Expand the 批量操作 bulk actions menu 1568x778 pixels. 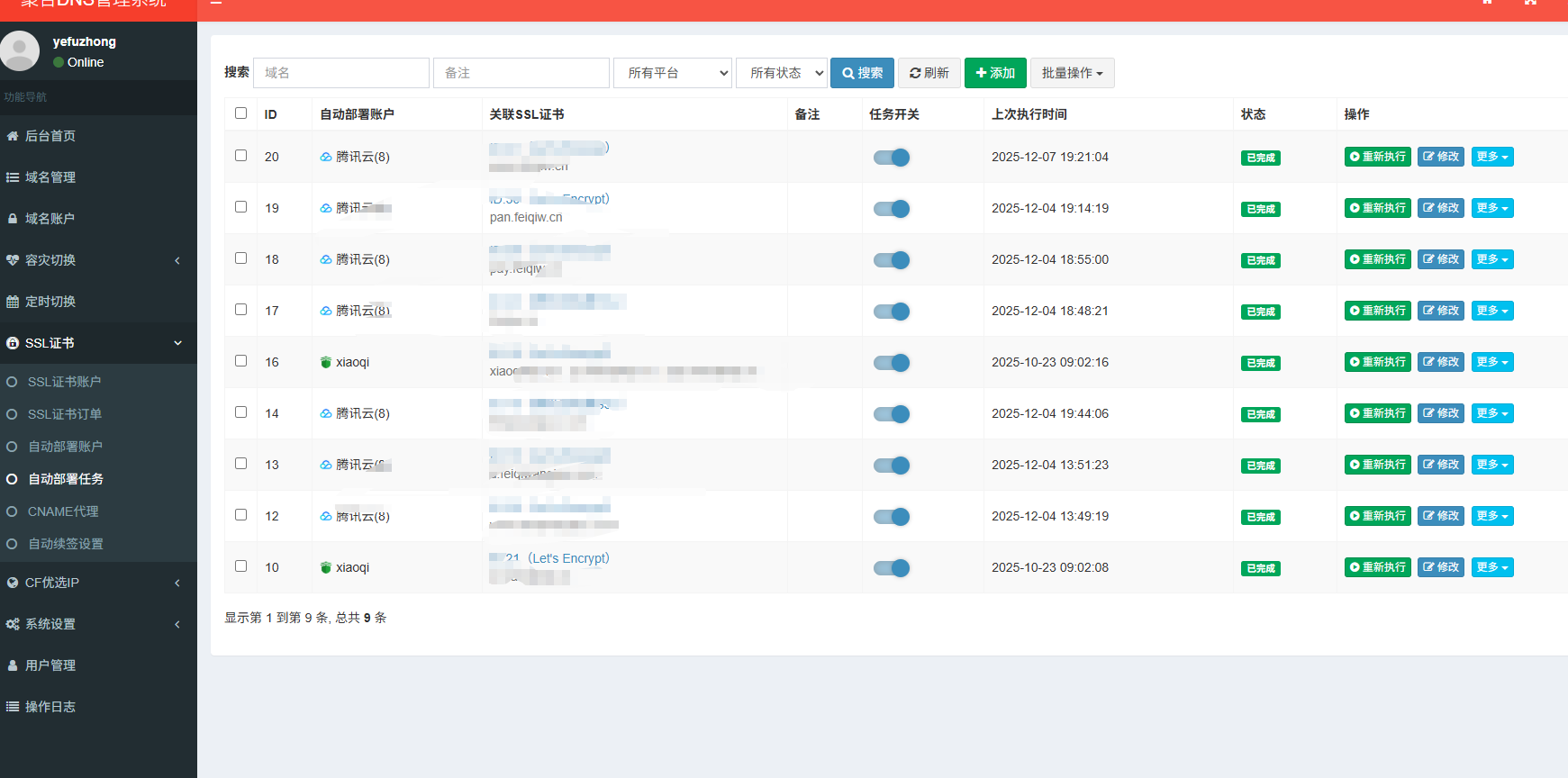1072,73
